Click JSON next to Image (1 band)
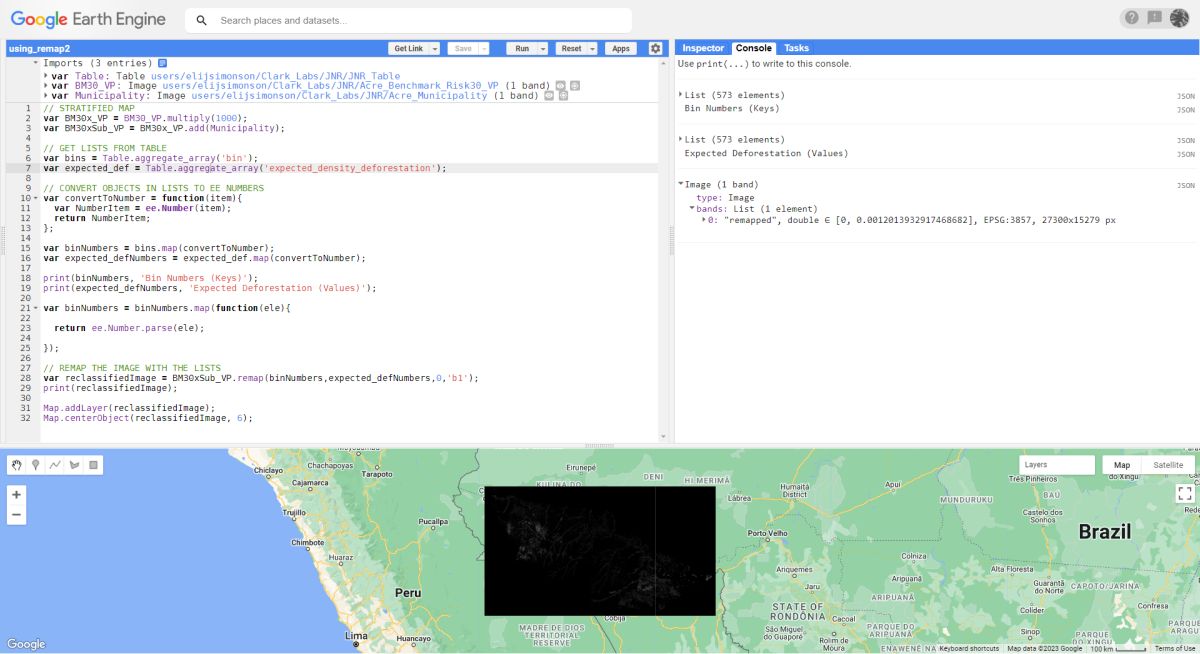This screenshot has width=1200, height=654. [x=1185, y=185]
